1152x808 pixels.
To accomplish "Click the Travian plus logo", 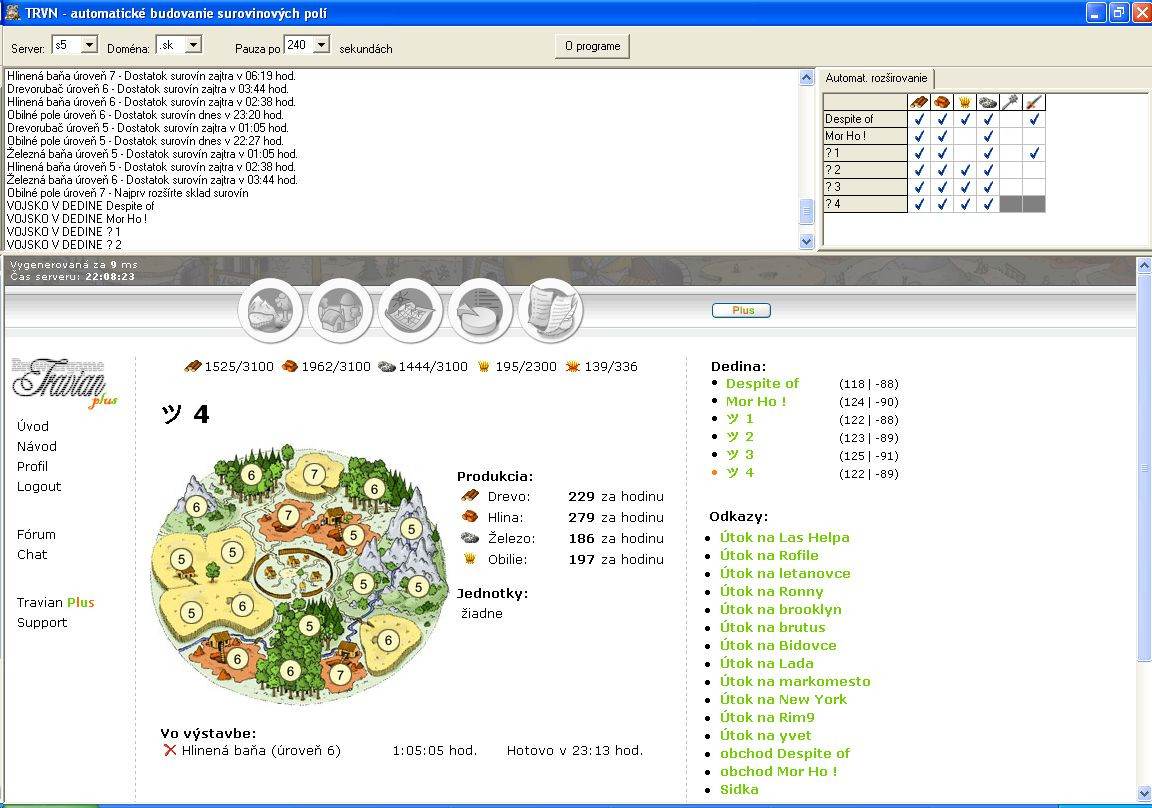I will click(64, 382).
